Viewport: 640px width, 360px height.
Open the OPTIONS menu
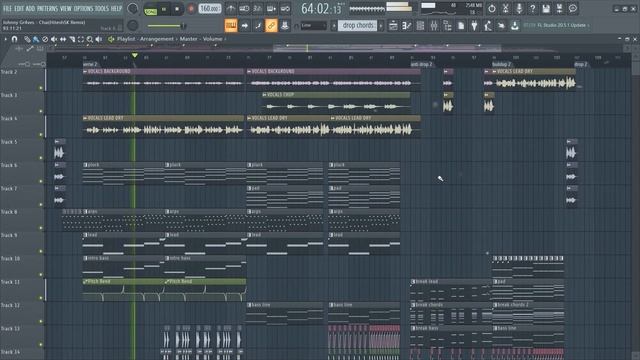pos(83,8)
